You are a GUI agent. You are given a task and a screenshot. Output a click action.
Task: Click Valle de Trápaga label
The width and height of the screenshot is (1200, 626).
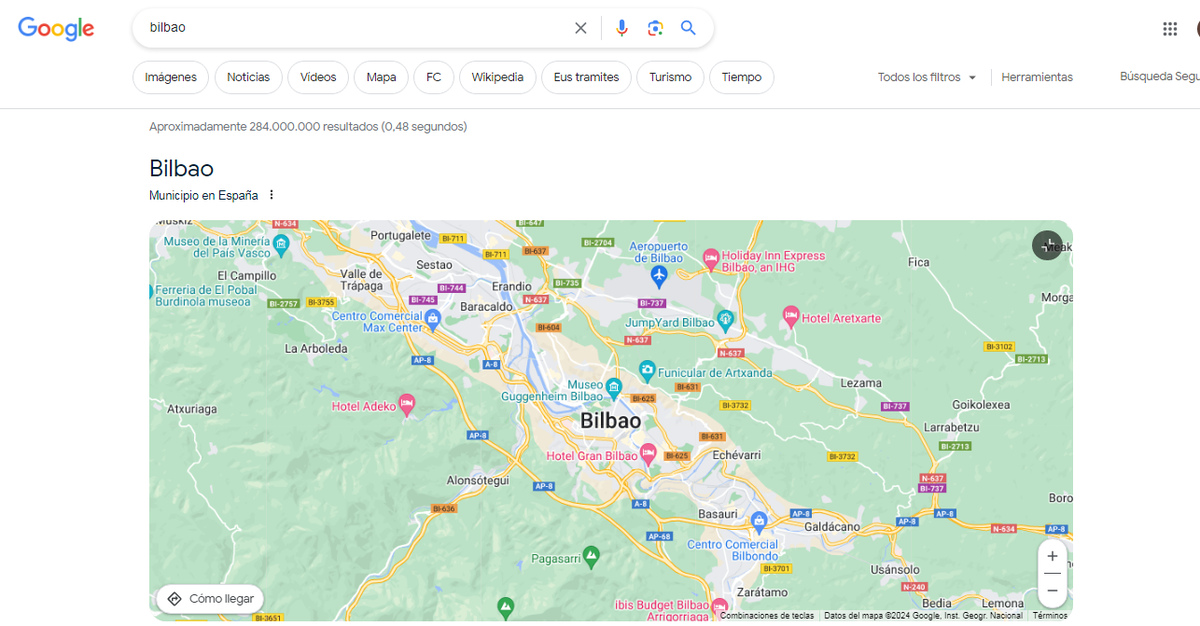[362, 279]
